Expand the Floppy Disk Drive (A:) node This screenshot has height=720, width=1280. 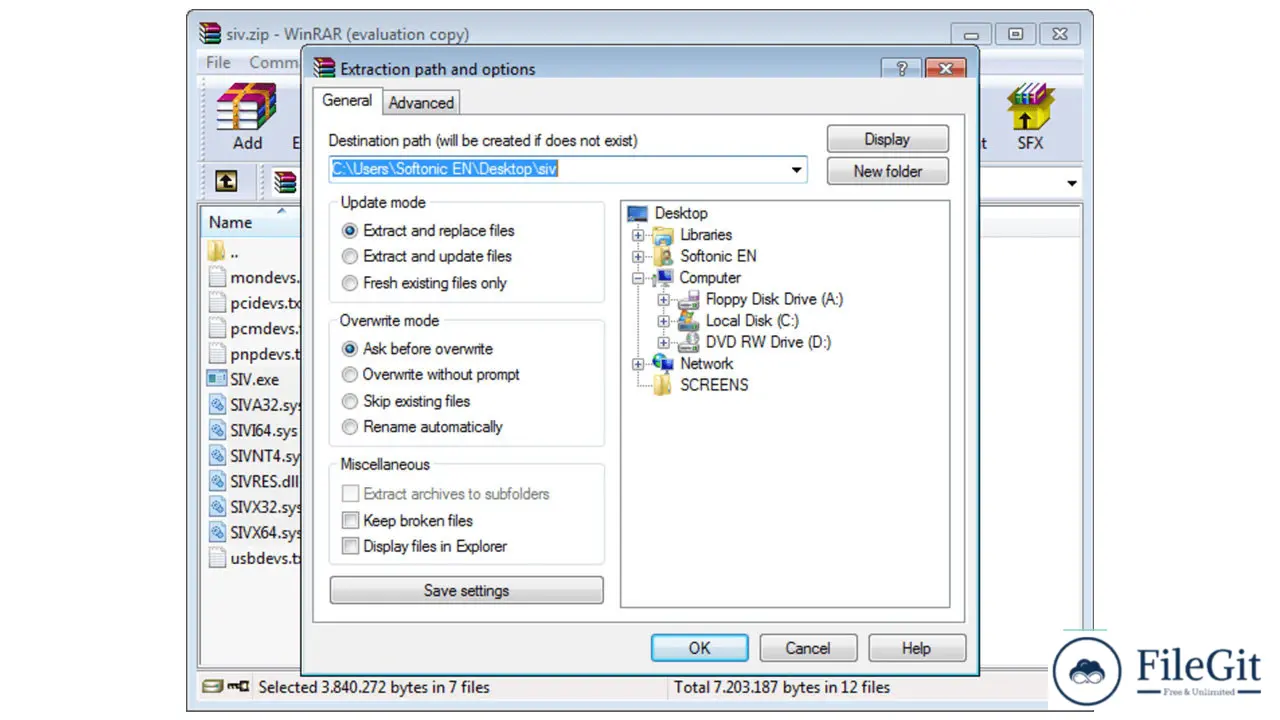[x=663, y=299]
